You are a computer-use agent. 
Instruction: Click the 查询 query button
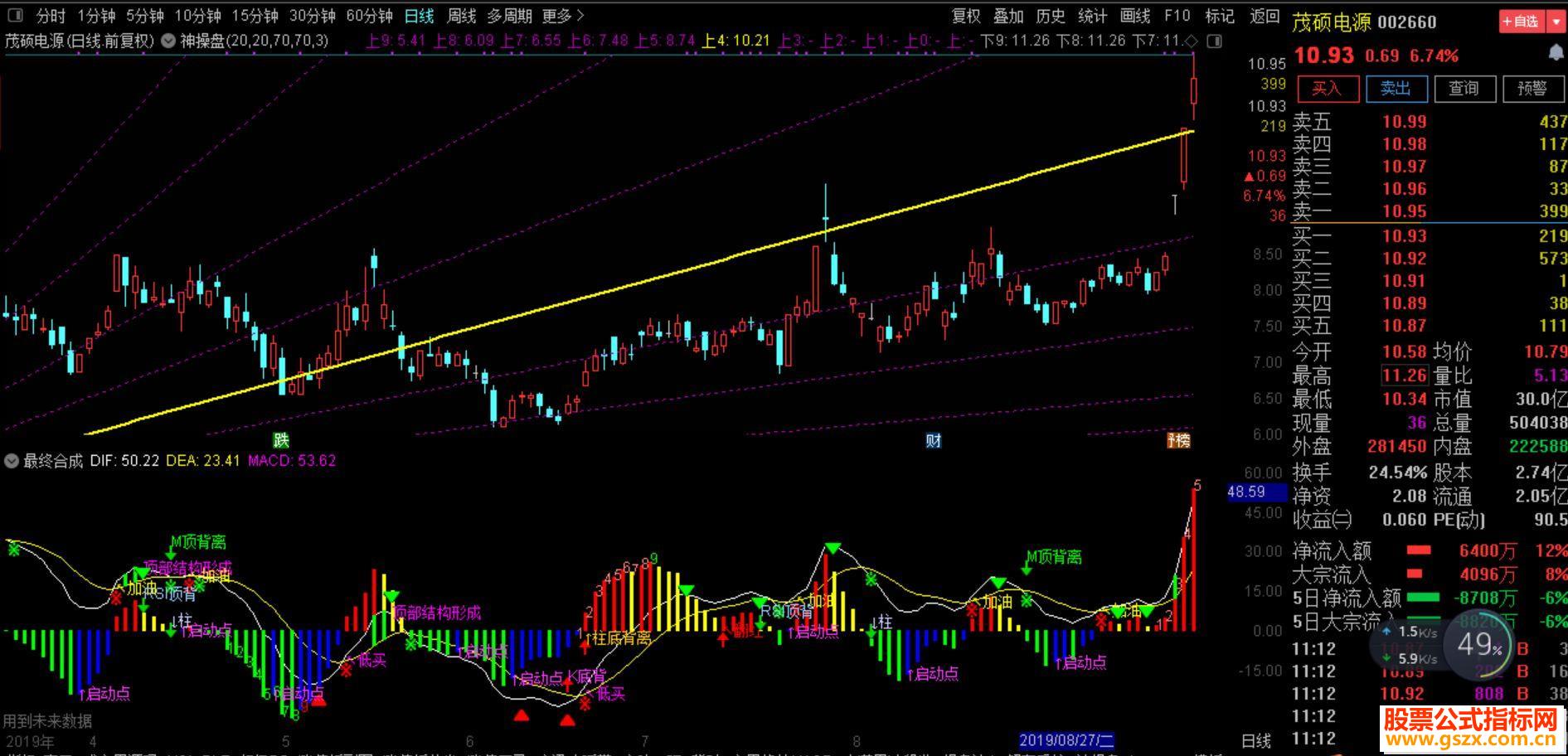point(1464,89)
